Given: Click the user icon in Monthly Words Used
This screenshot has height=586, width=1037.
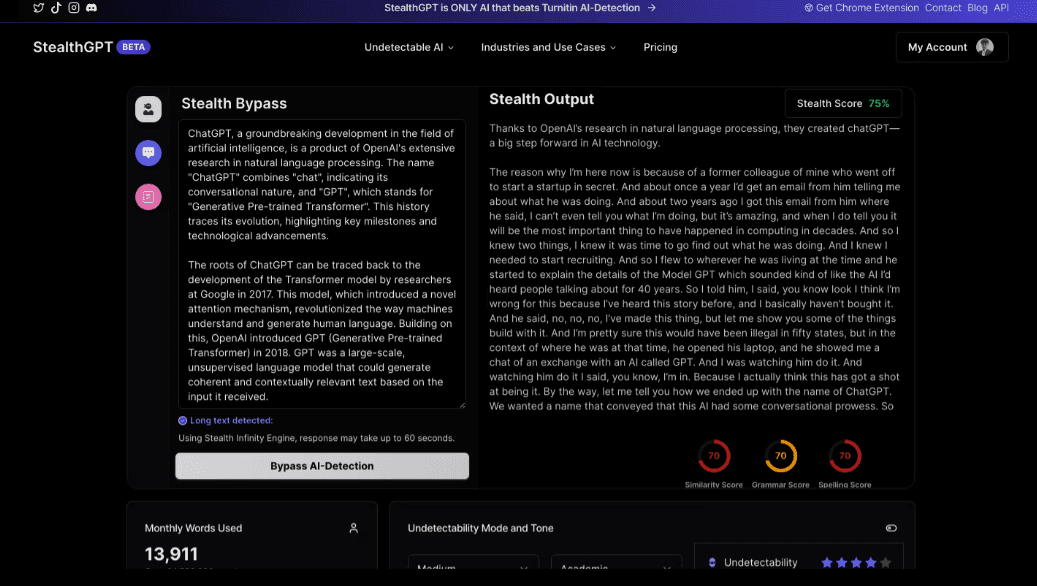Looking at the screenshot, I should click(353, 528).
